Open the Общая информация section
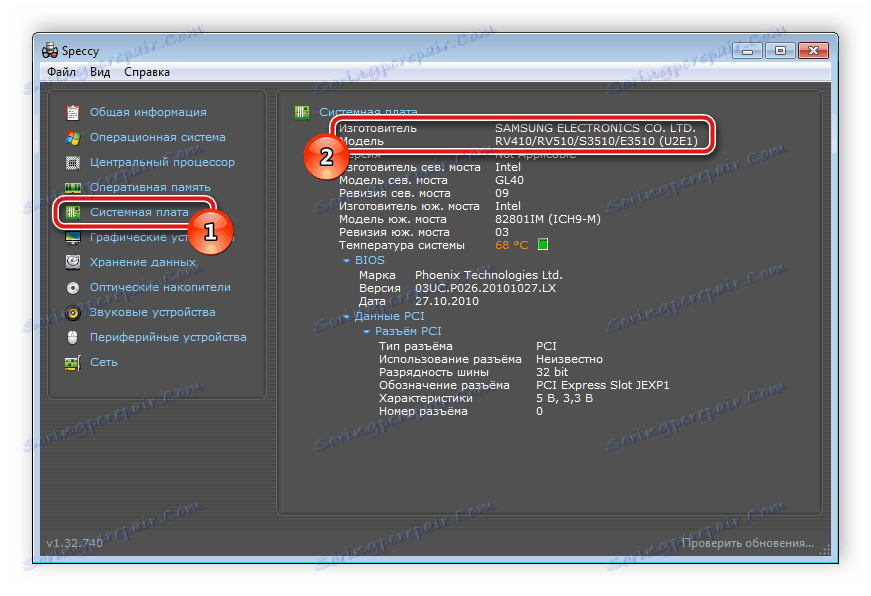Image resolution: width=871 pixels, height=596 pixels. (148, 112)
